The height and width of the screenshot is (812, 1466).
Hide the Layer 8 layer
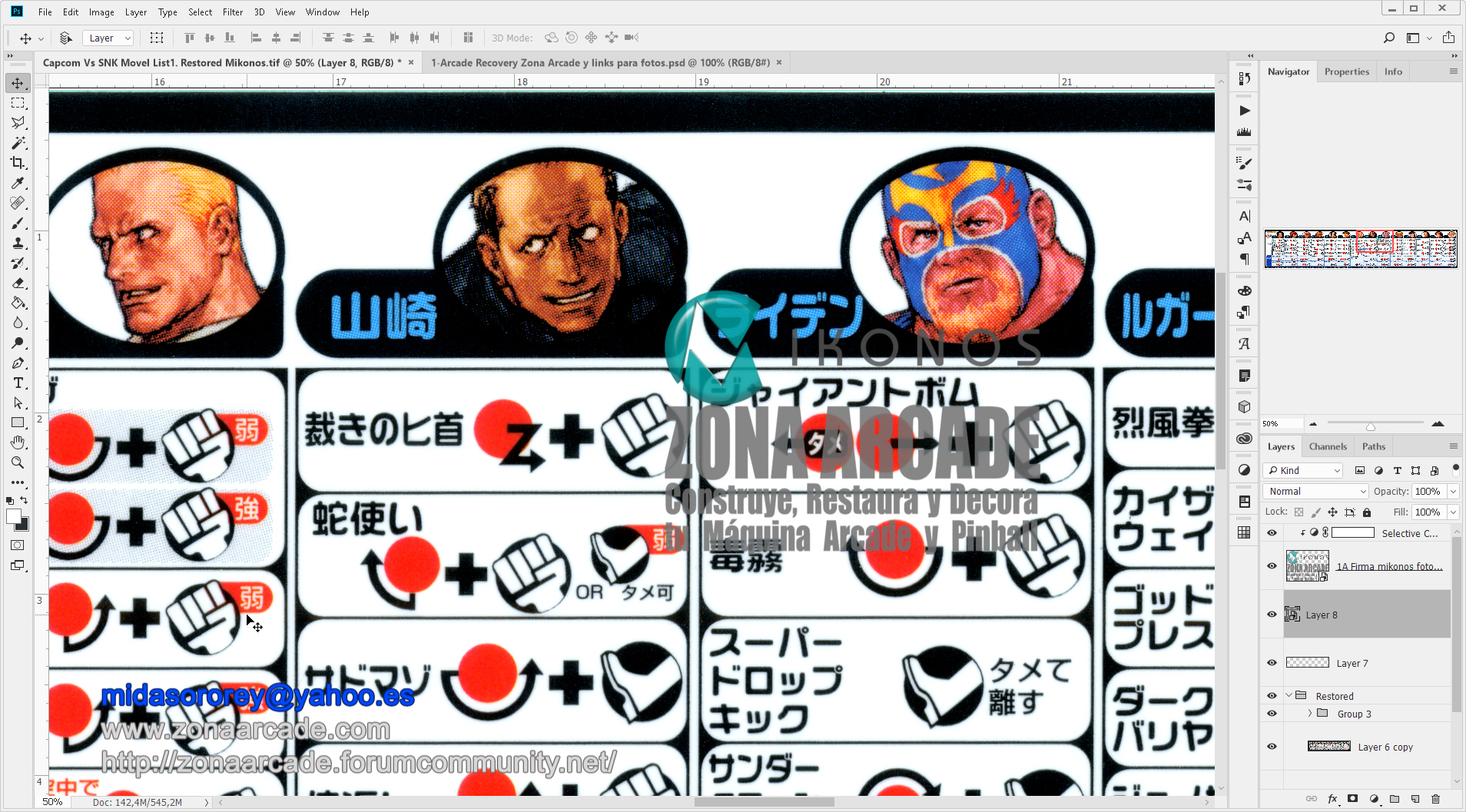[x=1272, y=615]
